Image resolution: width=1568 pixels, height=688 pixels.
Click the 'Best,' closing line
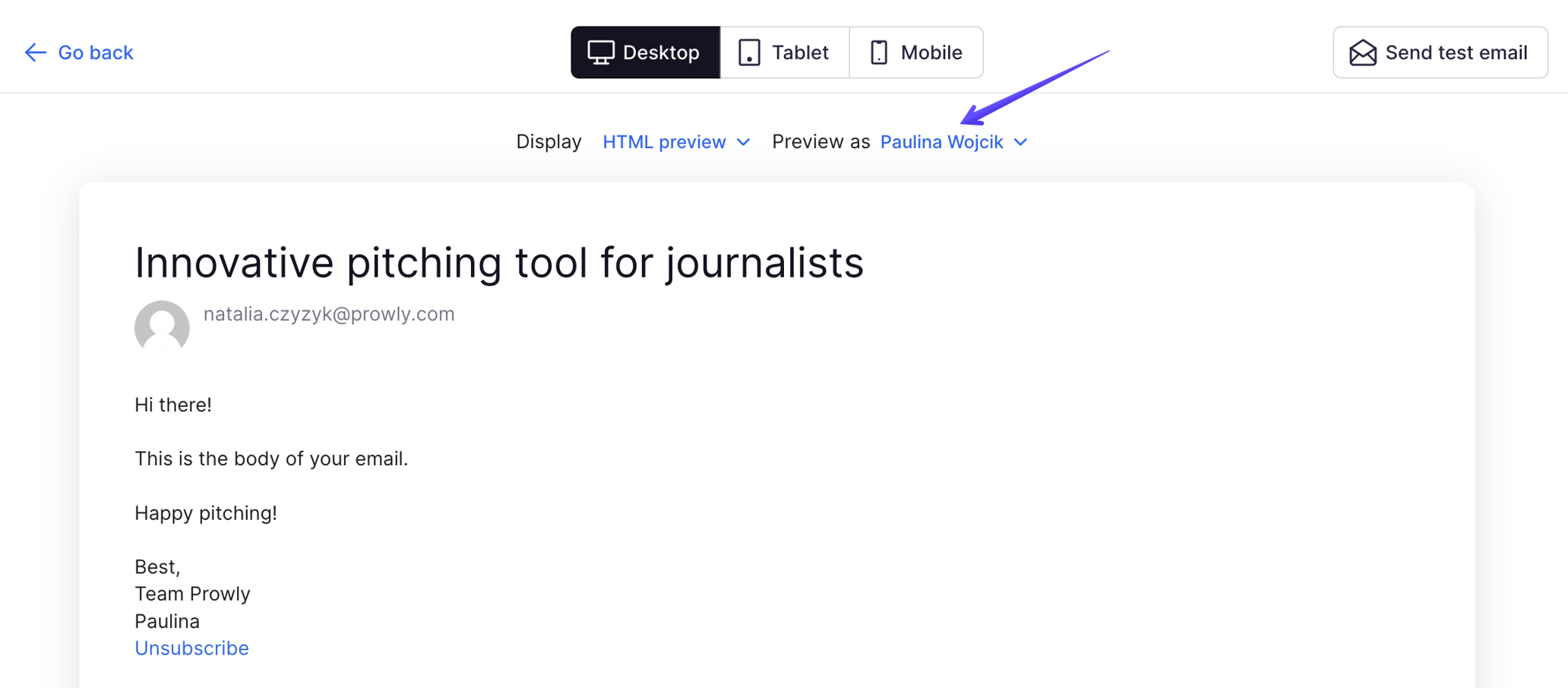coord(157,567)
